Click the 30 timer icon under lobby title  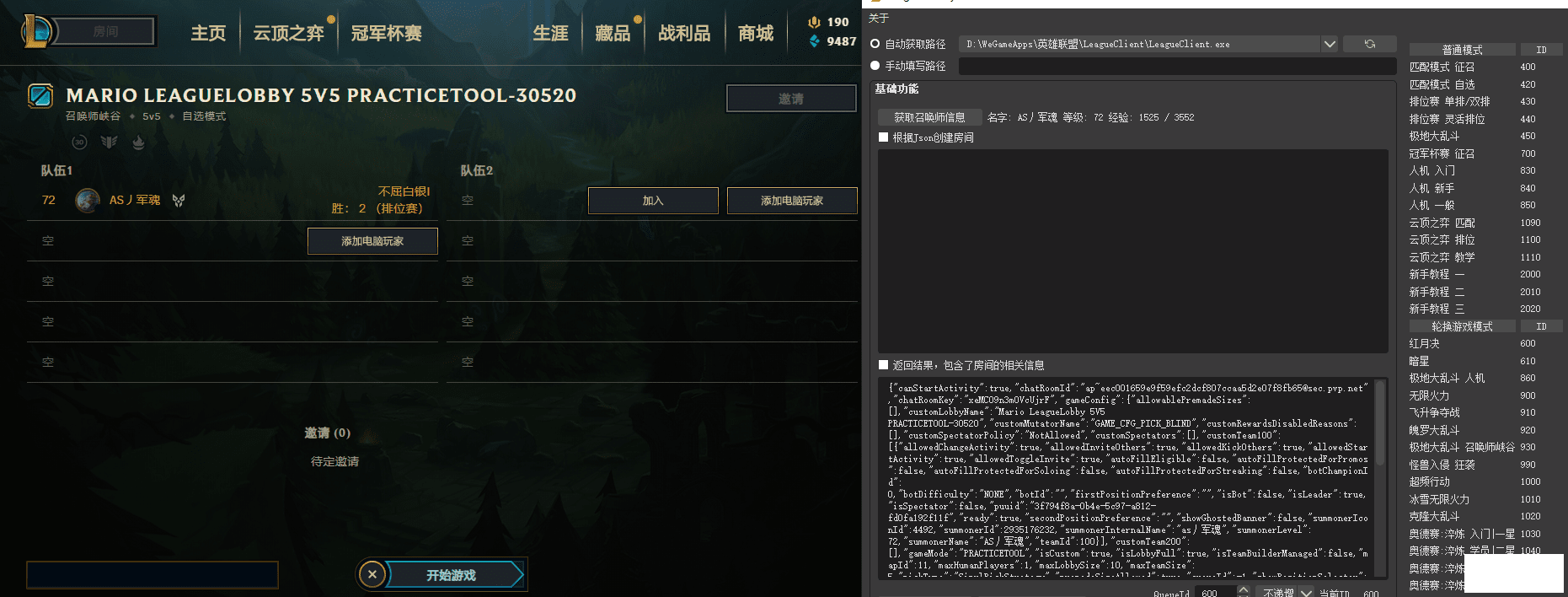click(80, 143)
